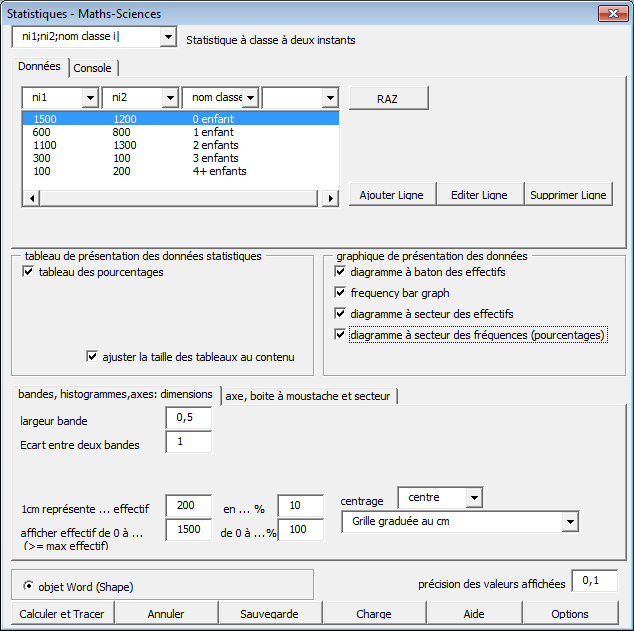This screenshot has height=631, width=634.
Task: Select the row '2 enfants'
Action: 181,145
